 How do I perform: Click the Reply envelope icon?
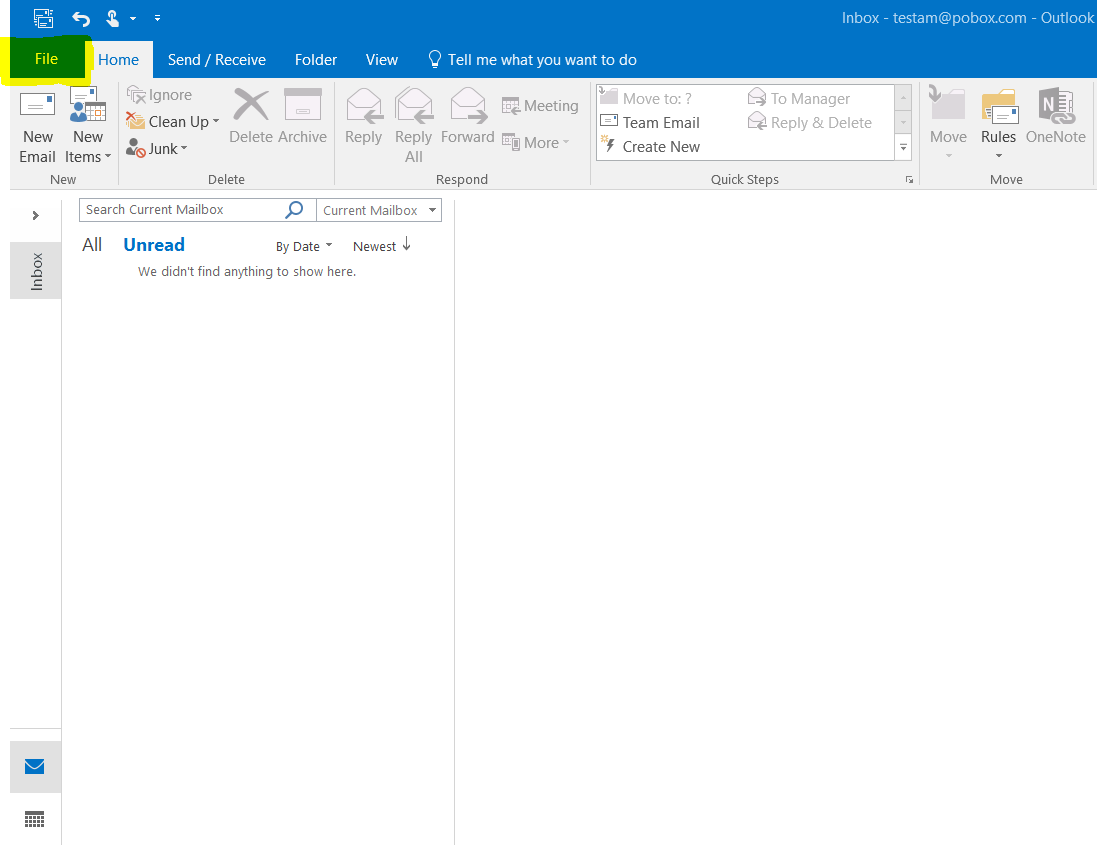[364, 106]
